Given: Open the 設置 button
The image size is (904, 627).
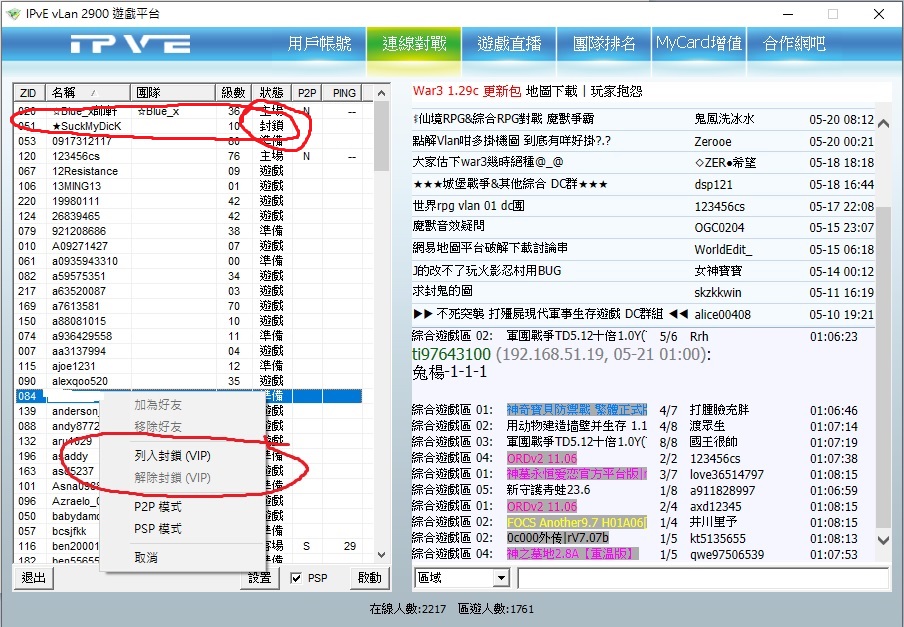Looking at the screenshot, I should click(x=260, y=577).
